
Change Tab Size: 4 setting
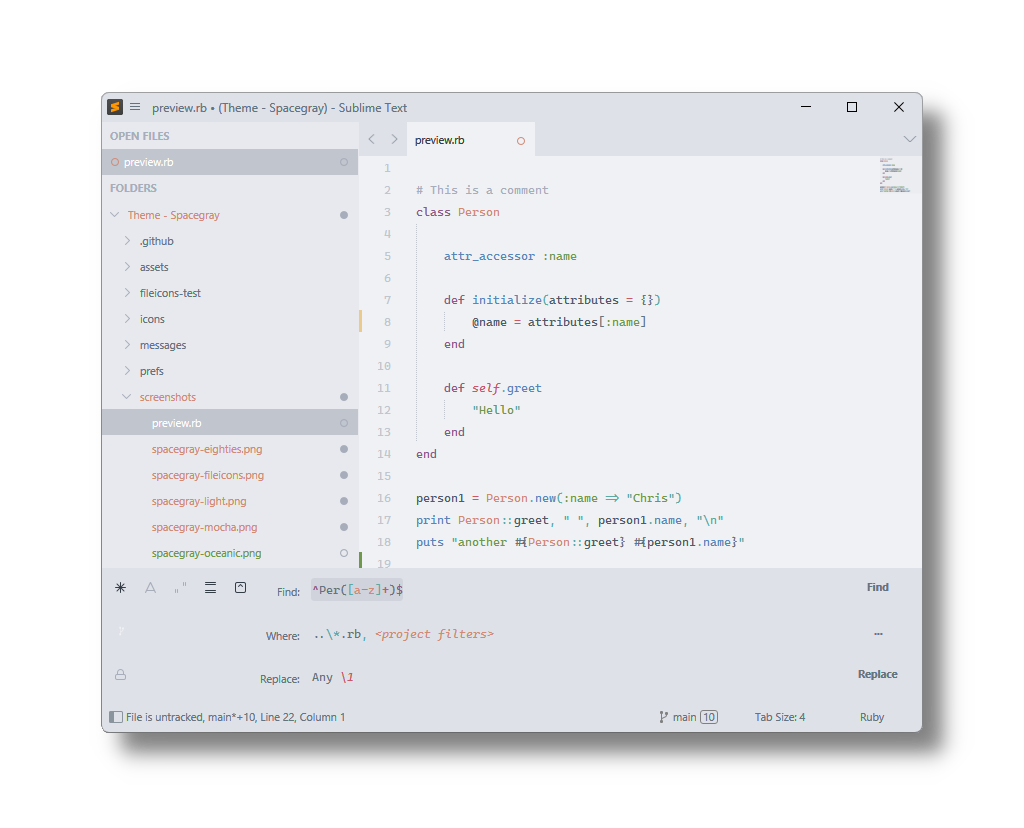[780, 717]
